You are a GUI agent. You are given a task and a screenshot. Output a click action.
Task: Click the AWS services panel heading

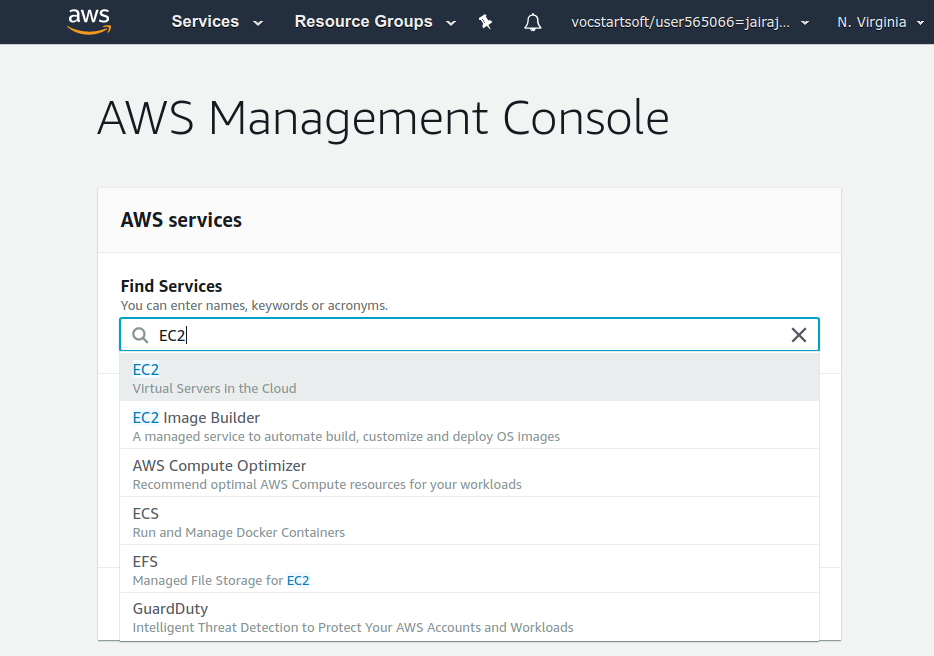pos(181,219)
